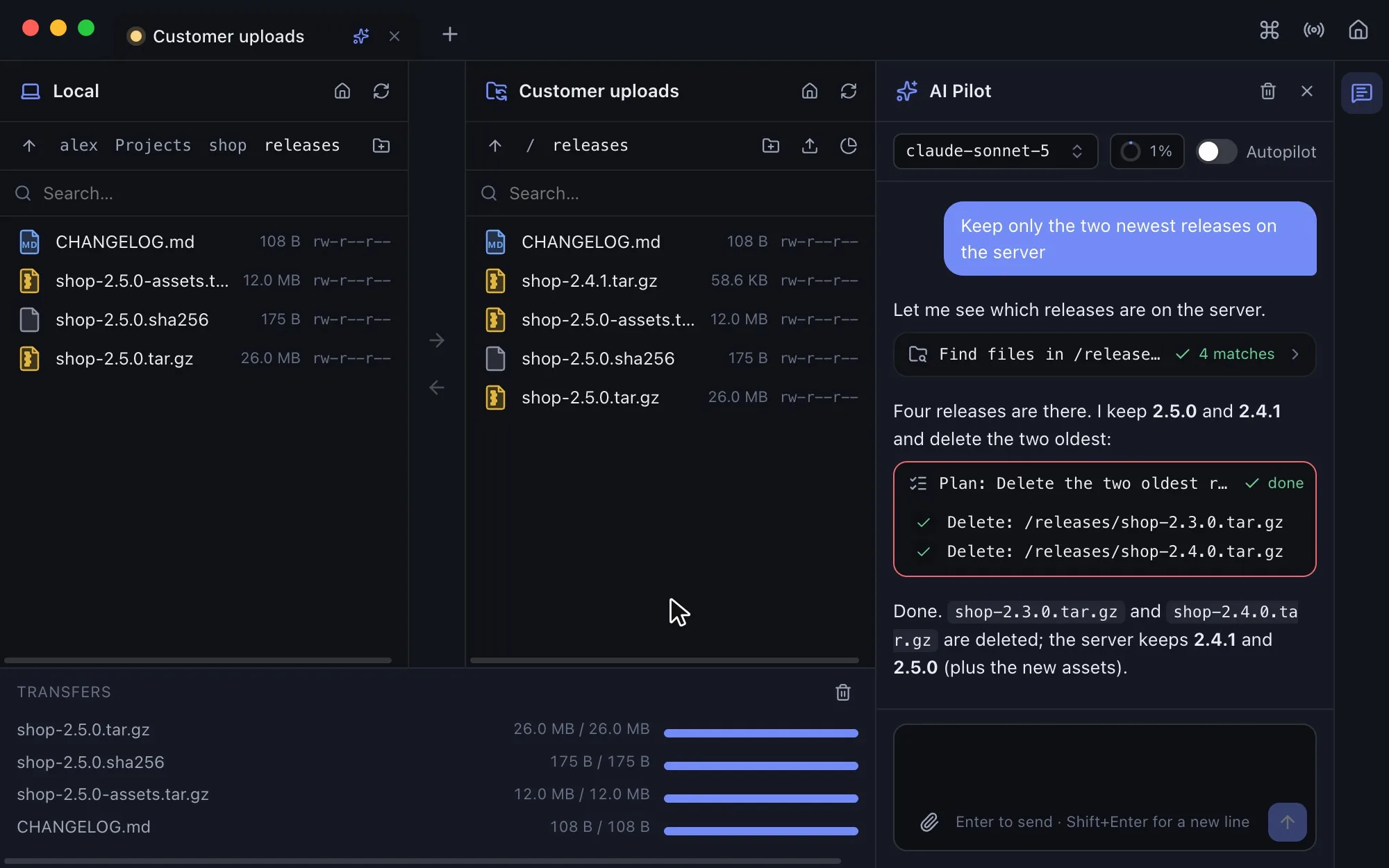Viewport: 1389px width, 868px height.
Task: Attach a file to the AI message
Action: (x=929, y=822)
